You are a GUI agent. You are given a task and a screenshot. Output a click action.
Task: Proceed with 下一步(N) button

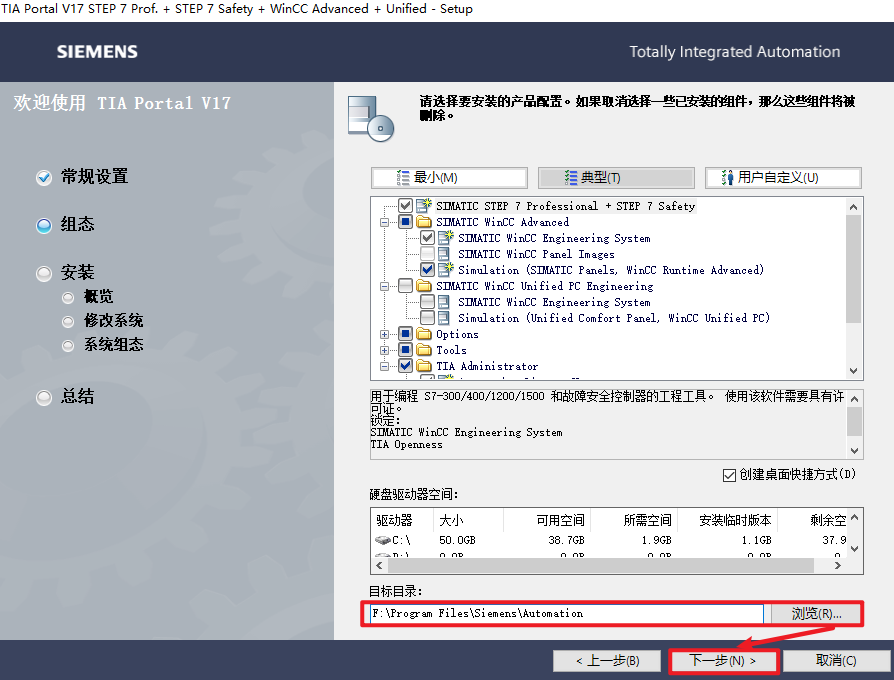(723, 661)
